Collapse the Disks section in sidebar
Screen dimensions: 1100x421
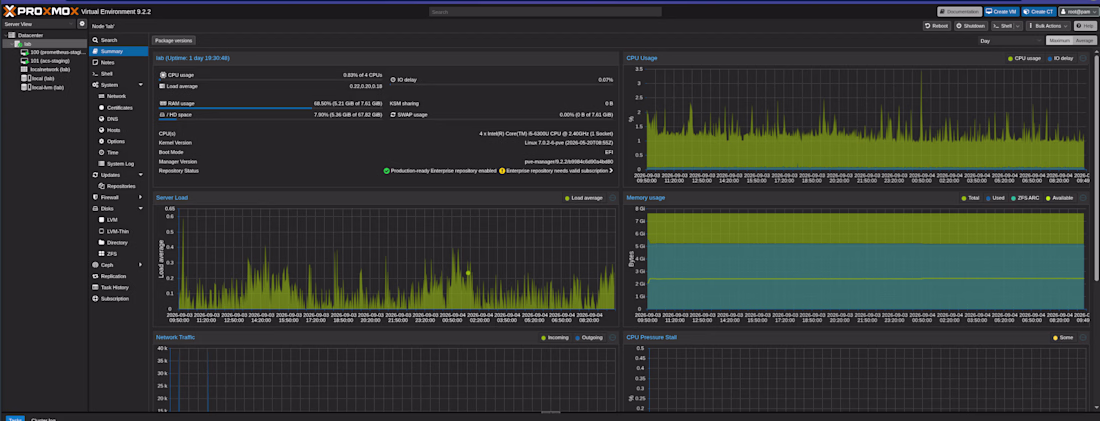coord(140,208)
